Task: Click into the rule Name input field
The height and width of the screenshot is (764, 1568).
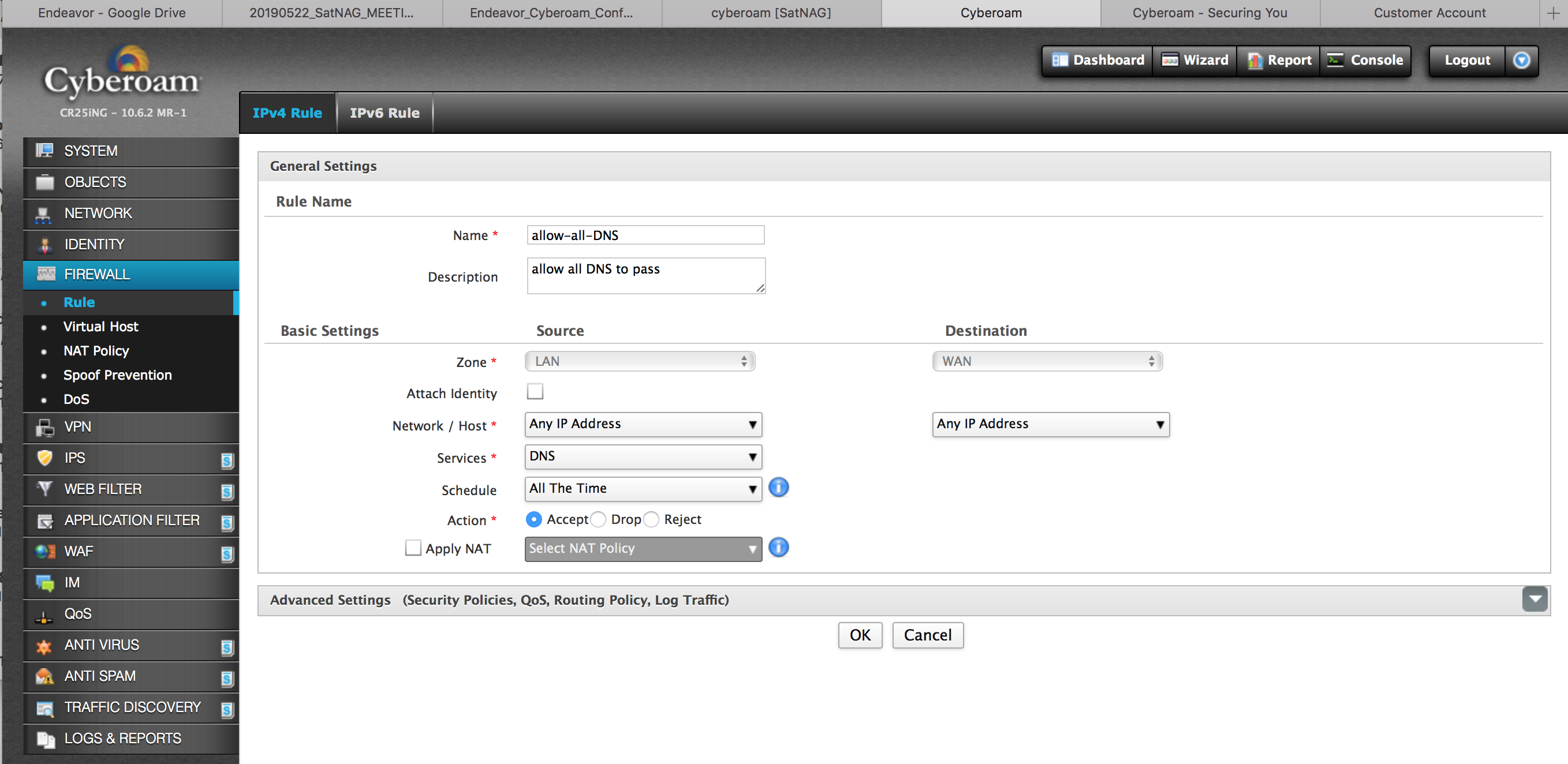Action: click(x=645, y=235)
